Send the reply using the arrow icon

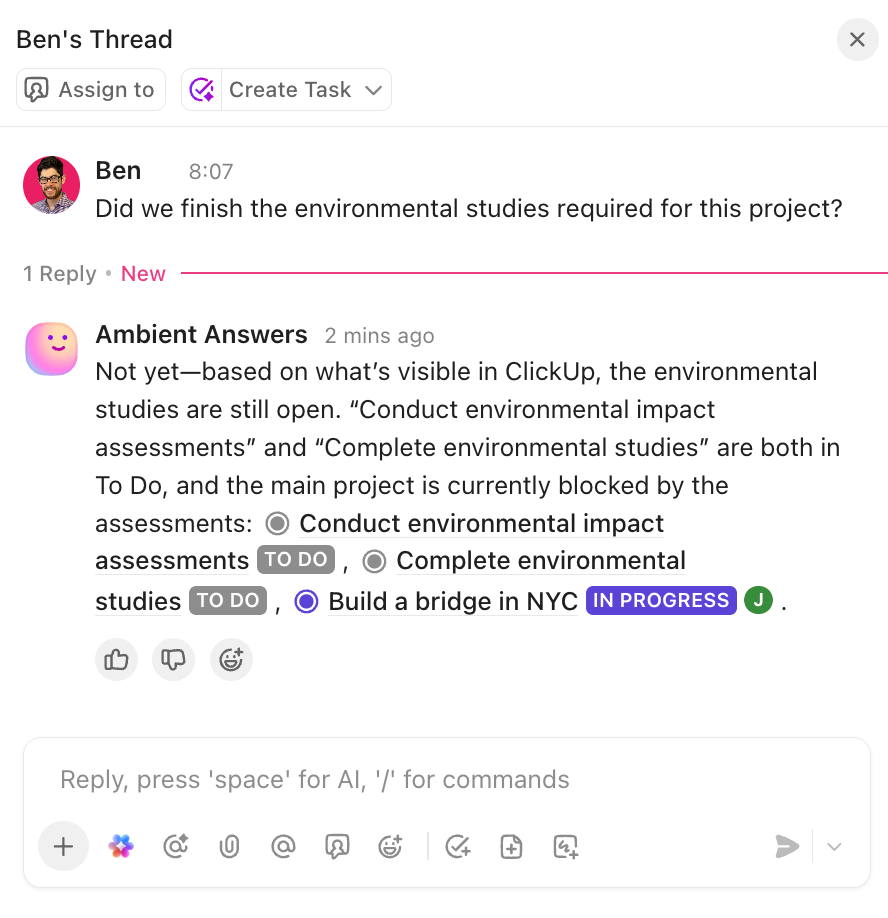point(787,846)
